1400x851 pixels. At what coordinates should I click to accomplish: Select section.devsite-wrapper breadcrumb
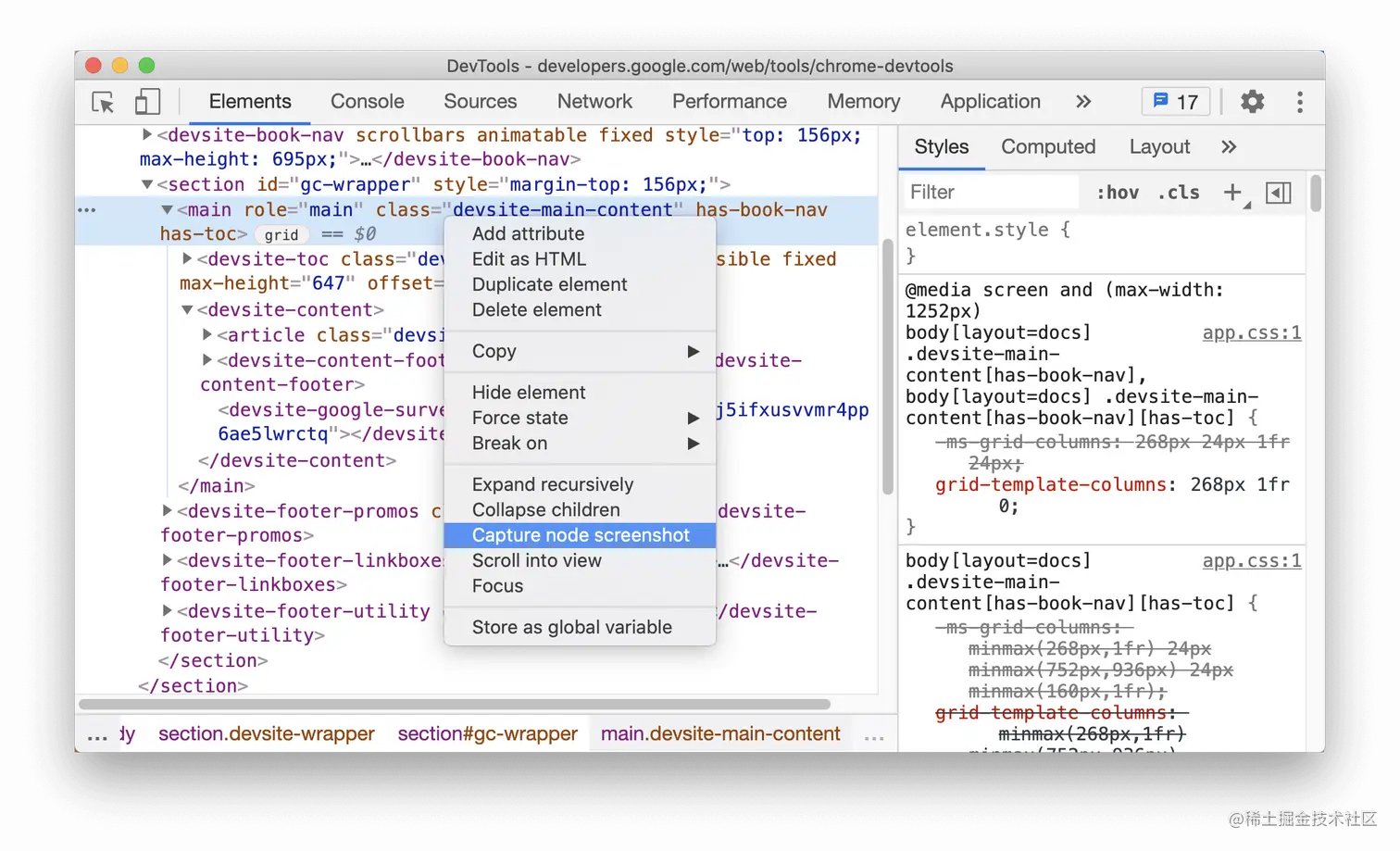click(x=267, y=733)
